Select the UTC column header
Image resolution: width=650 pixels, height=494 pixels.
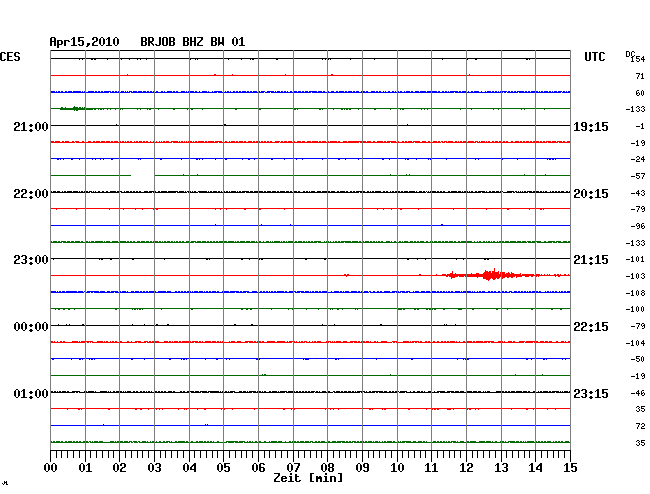click(594, 57)
